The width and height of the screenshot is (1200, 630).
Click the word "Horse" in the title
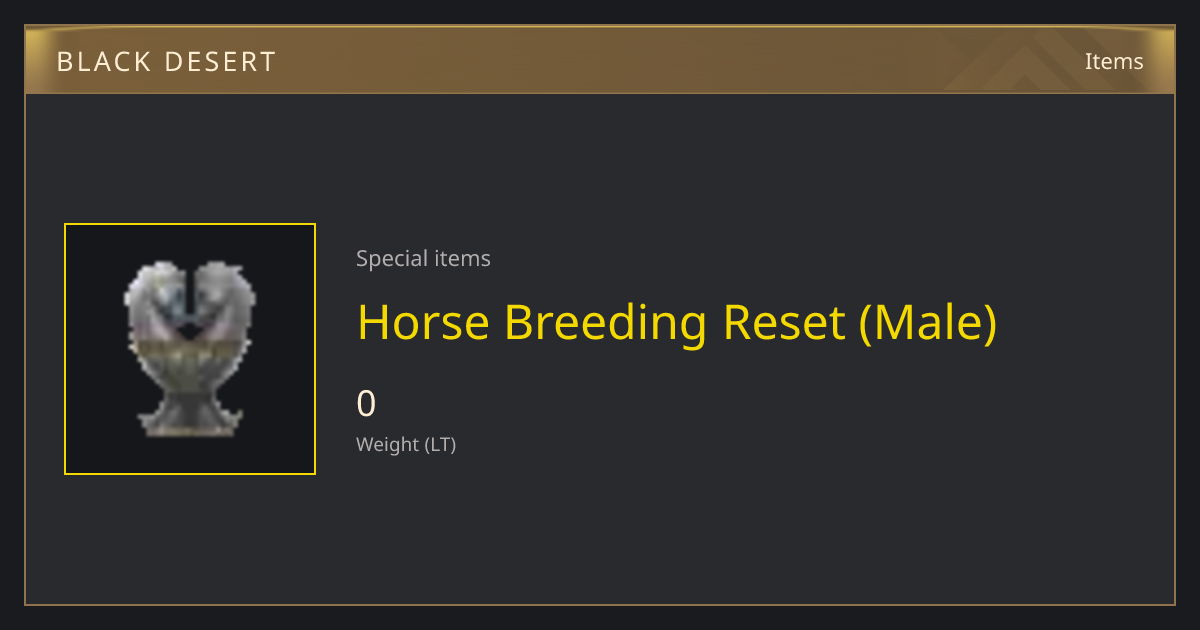[x=423, y=323]
